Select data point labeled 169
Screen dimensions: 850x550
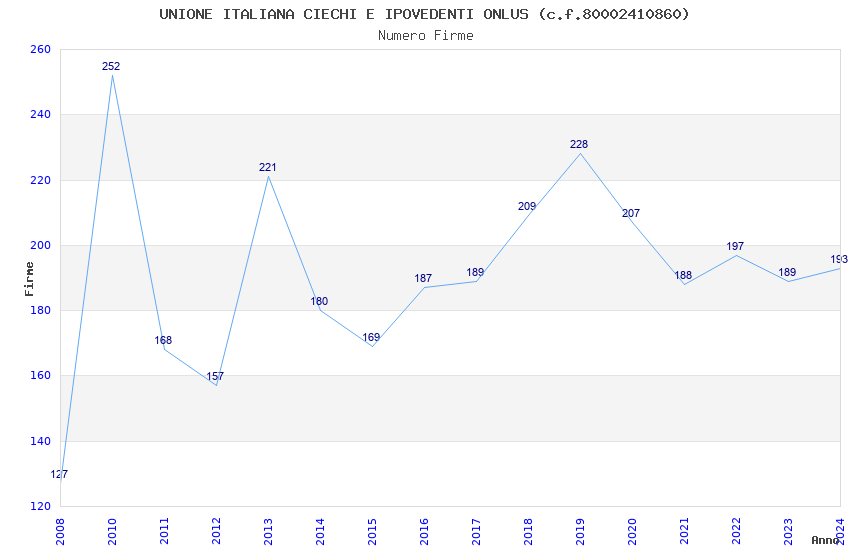(x=371, y=338)
